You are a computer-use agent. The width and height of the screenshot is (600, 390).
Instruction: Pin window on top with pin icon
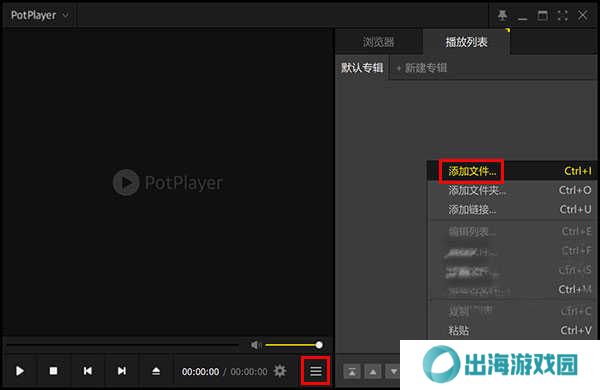(502, 15)
